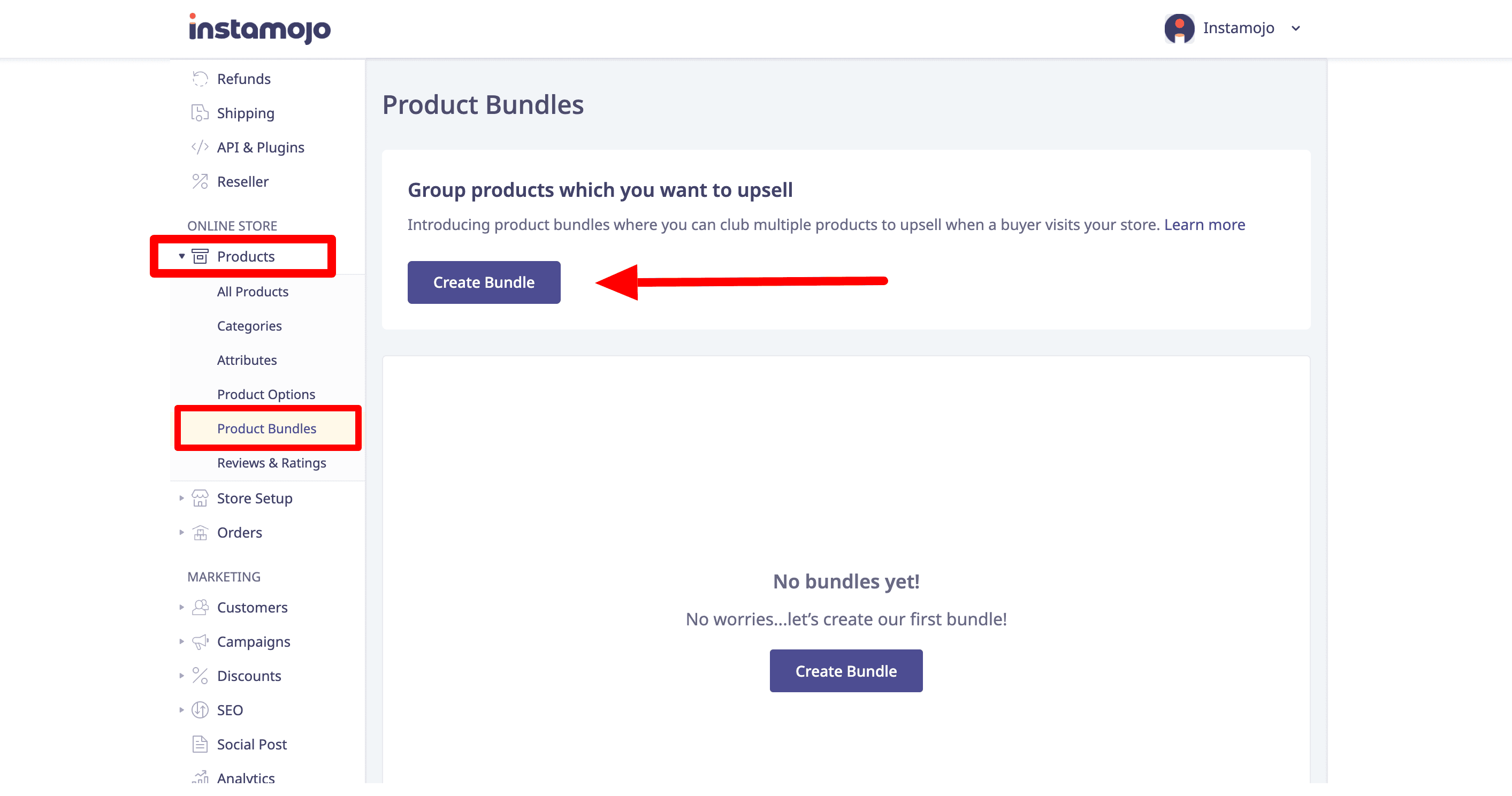Click the Reseller percentage icon
Screen dimensions: 1512x796
click(200, 181)
